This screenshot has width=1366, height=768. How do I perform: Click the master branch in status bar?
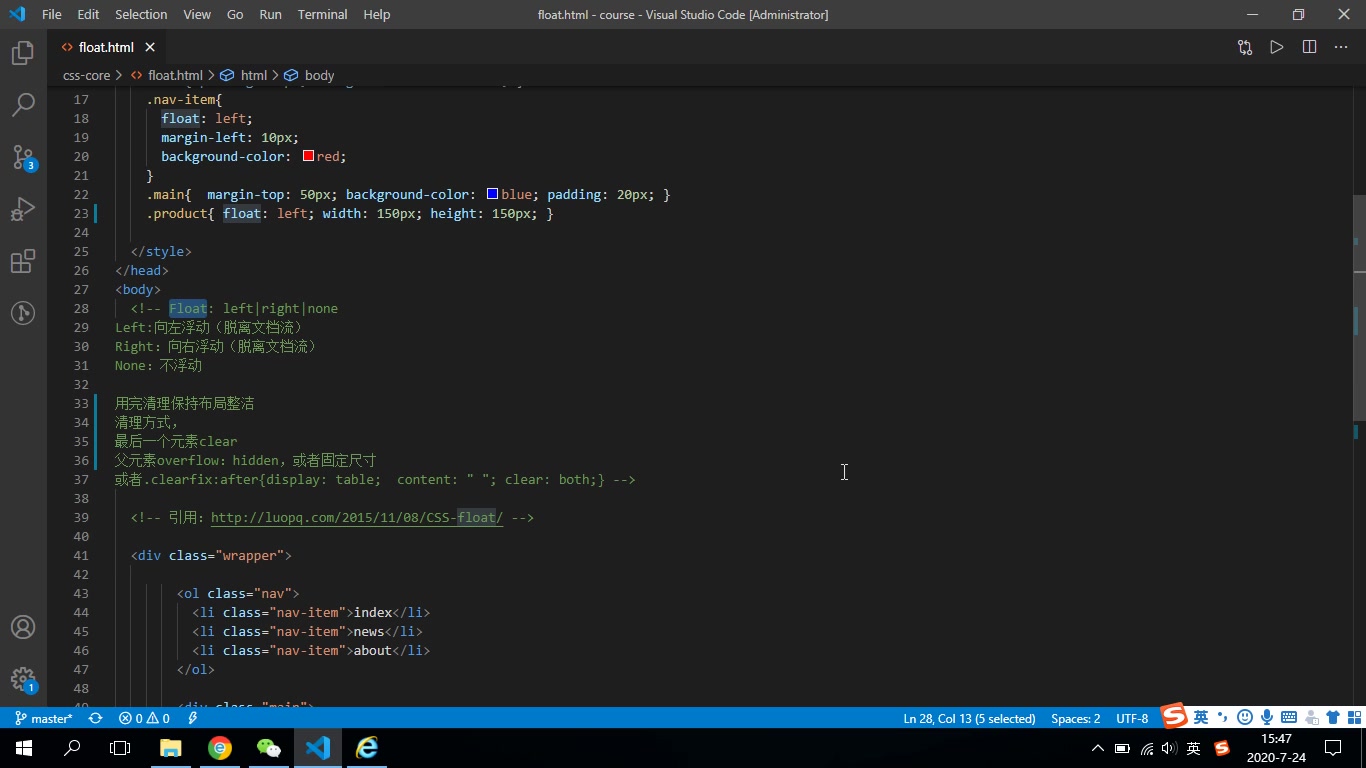point(44,718)
